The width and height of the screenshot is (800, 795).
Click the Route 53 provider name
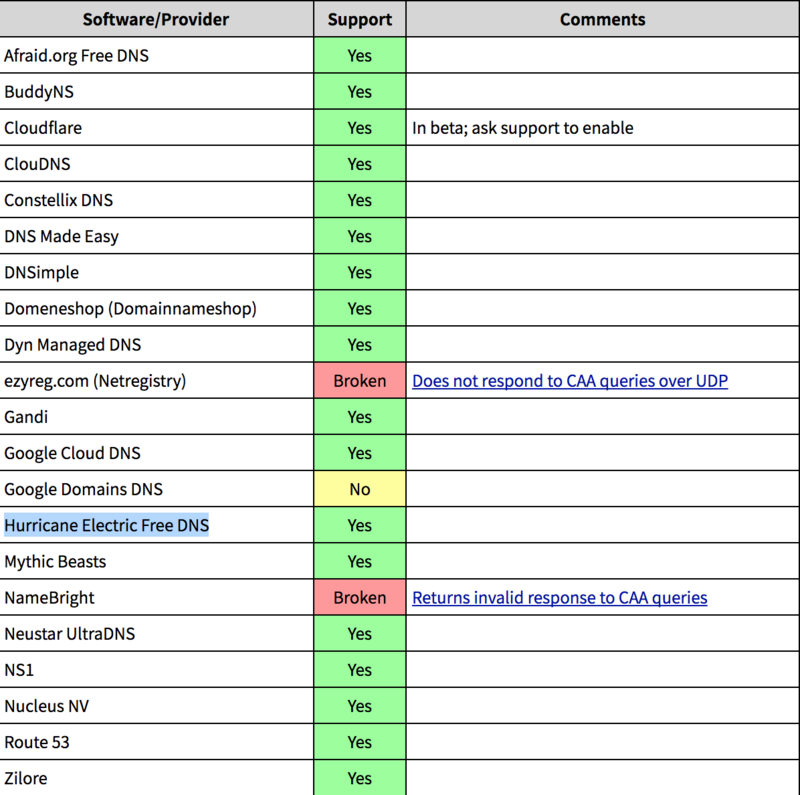(37, 742)
